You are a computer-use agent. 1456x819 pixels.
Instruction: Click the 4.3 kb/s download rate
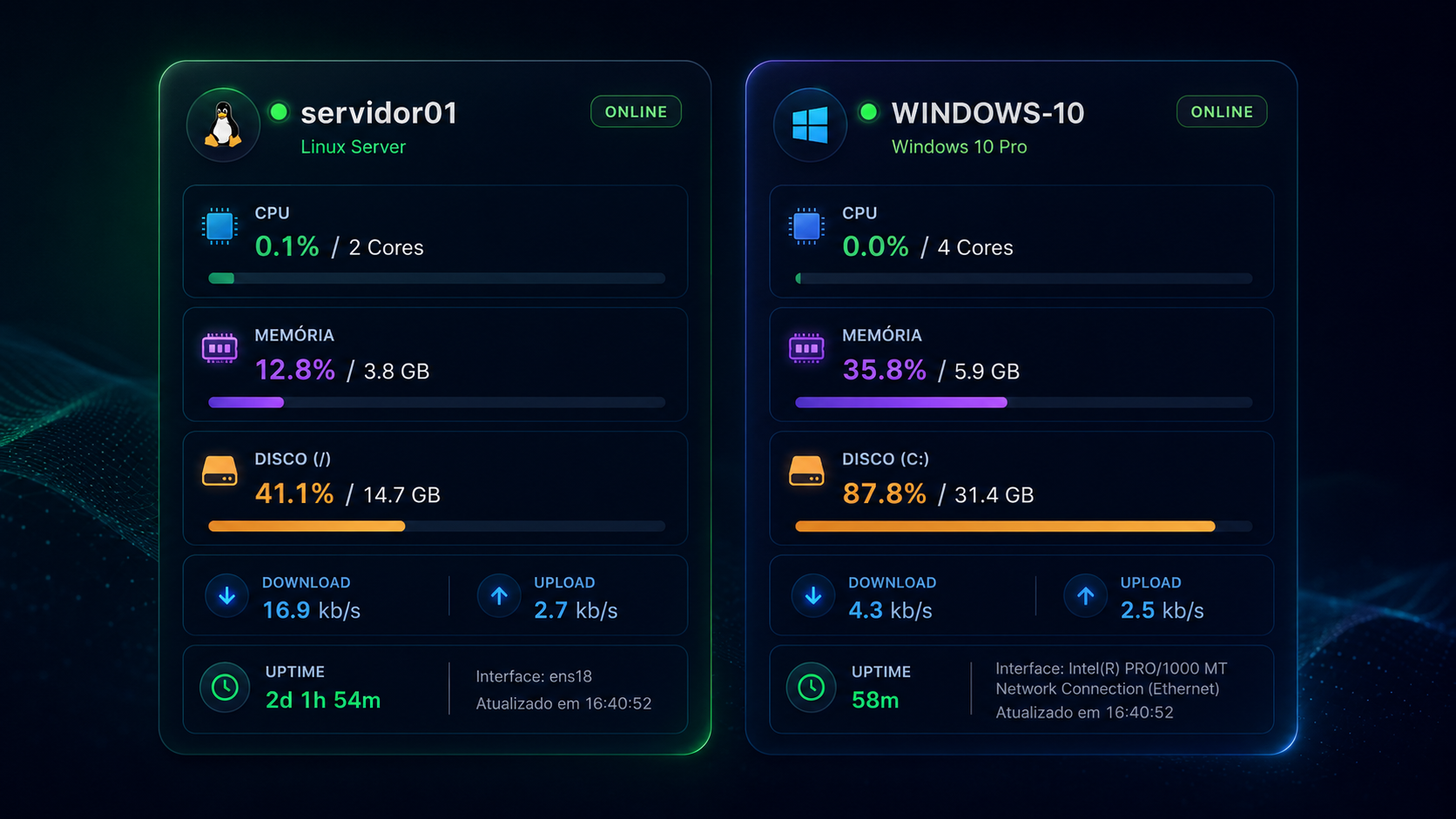890,610
